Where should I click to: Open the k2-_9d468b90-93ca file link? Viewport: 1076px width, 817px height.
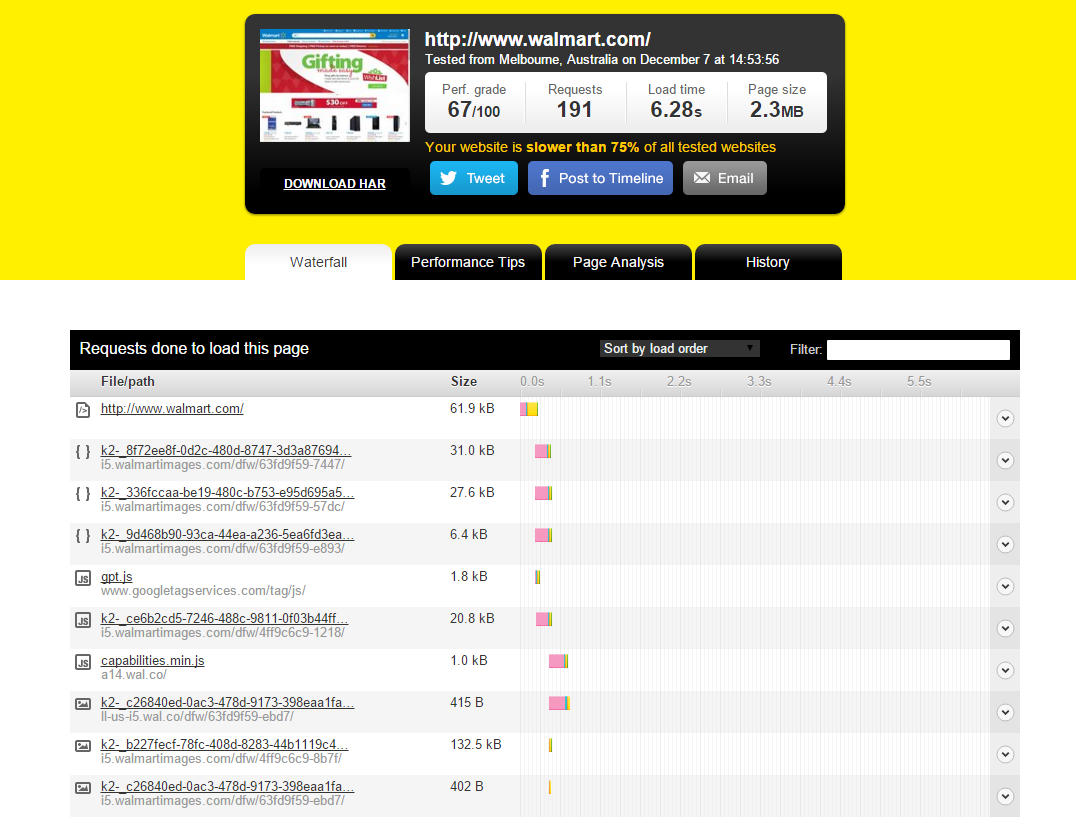pyautogui.click(x=227, y=534)
